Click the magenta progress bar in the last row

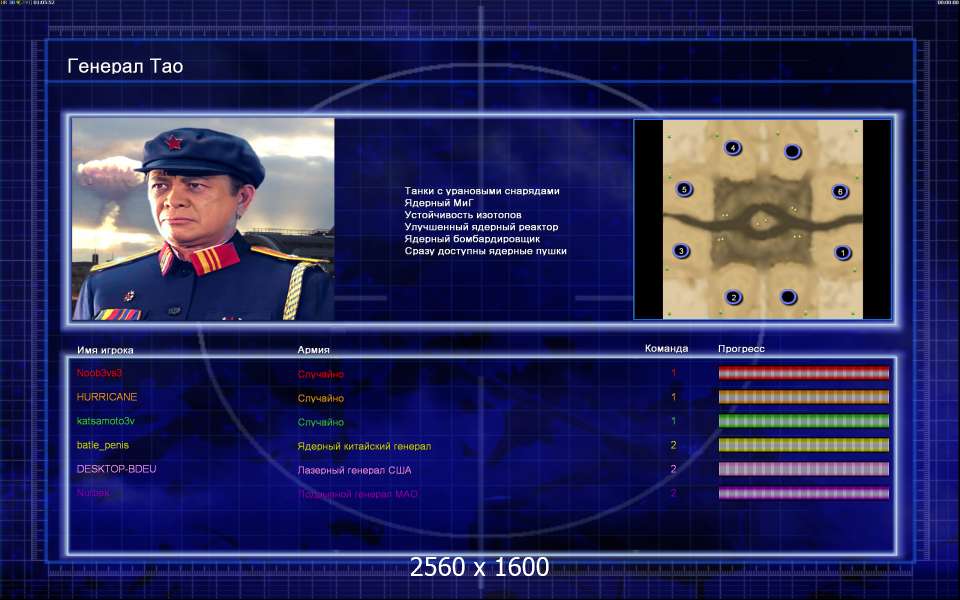coord(803,493)
